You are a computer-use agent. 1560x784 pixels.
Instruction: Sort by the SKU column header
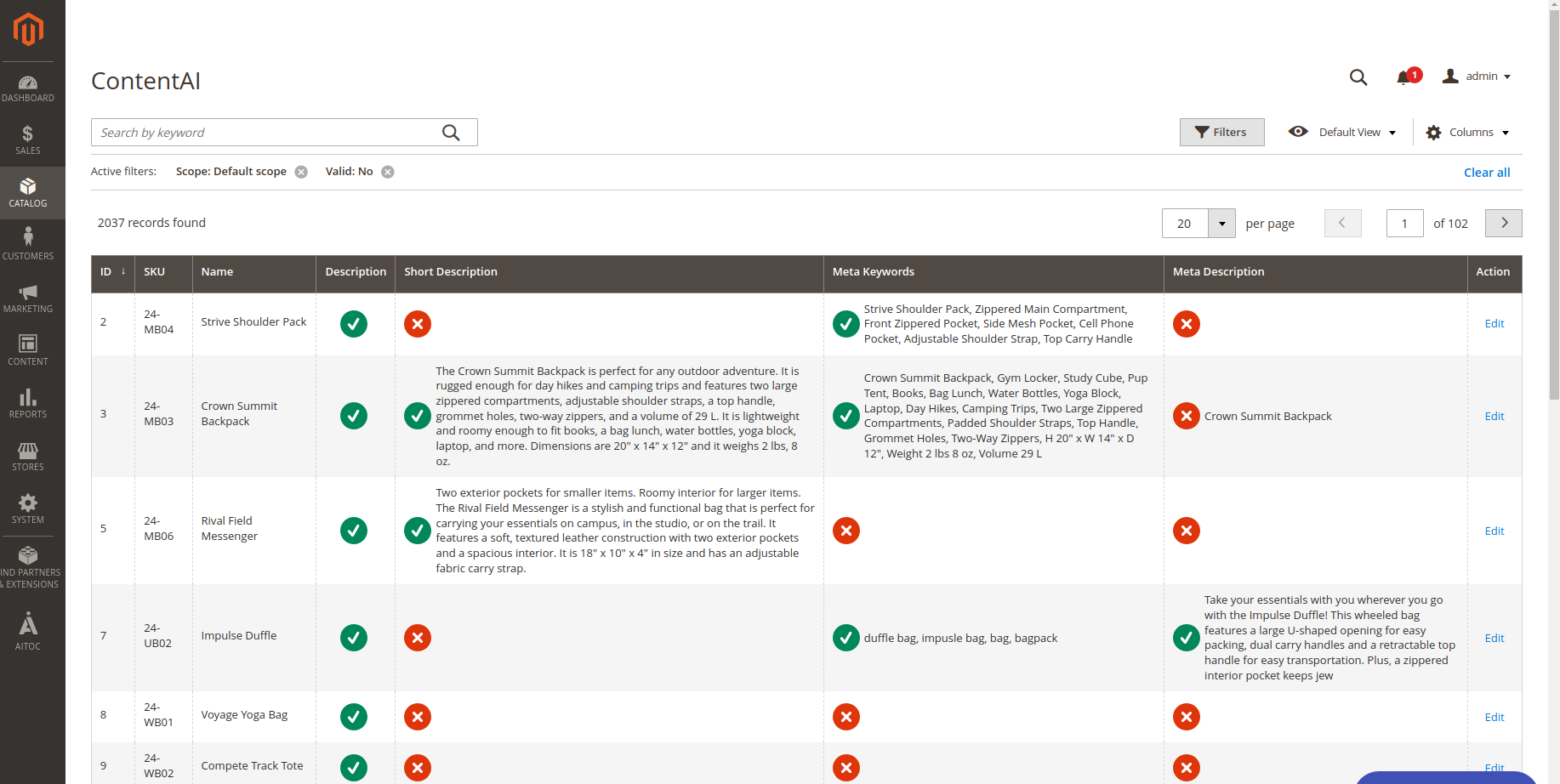coord(163,272)
